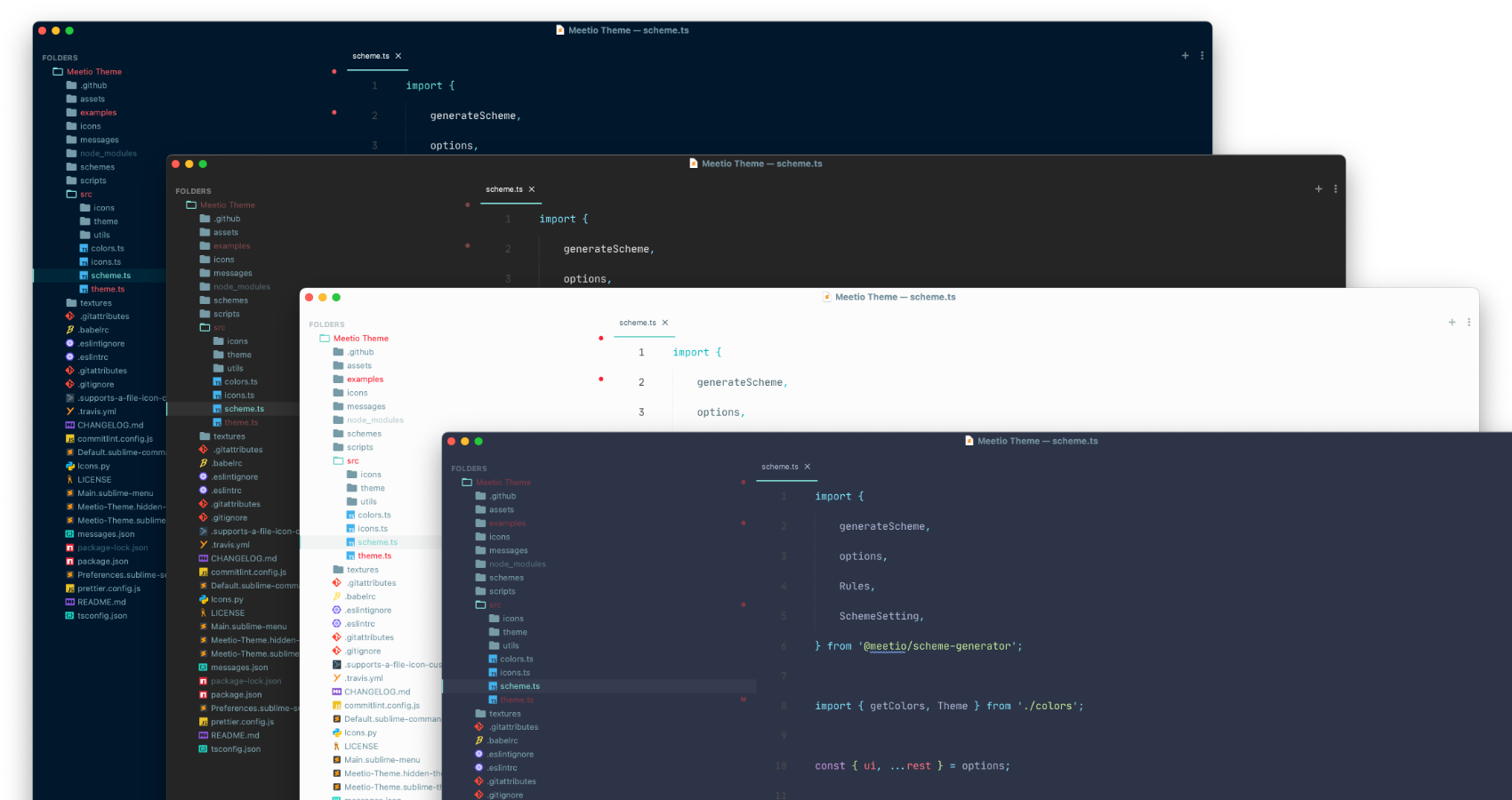Image resolution: width=1512 pixels, height=800 pixels.
Task: Open the .babelrc icon in the front slate window
Action: coord(479,740)
